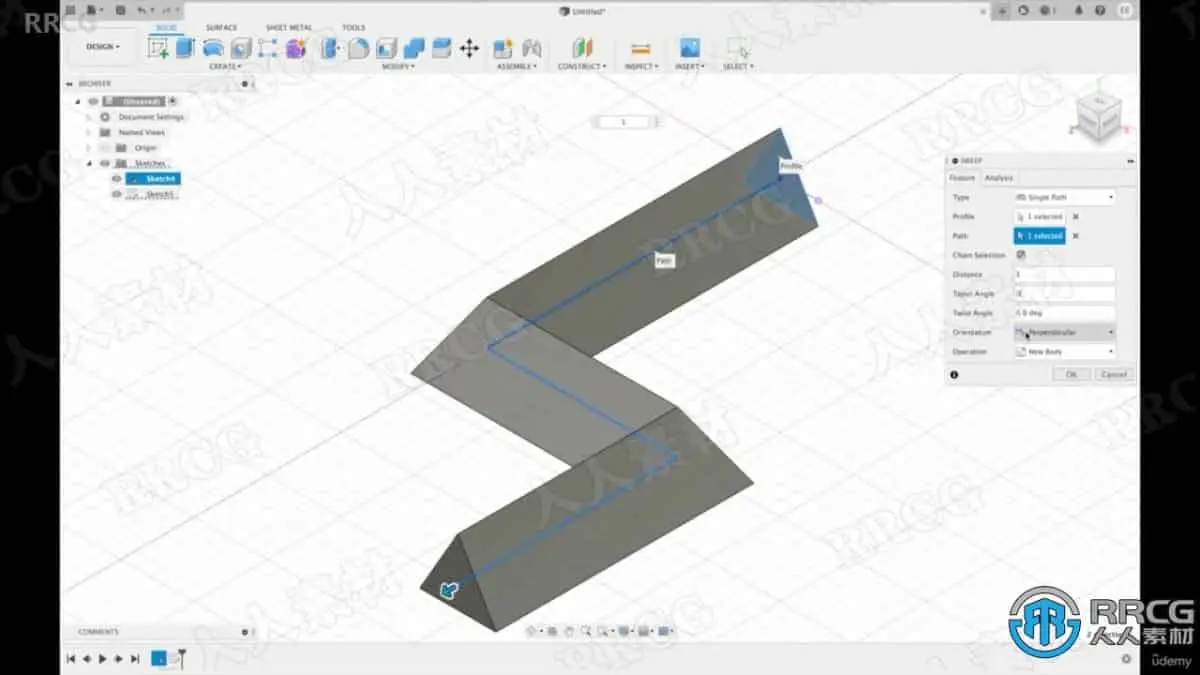Open the data panel grid icon

pyautogui.click(x=69, y=10)
